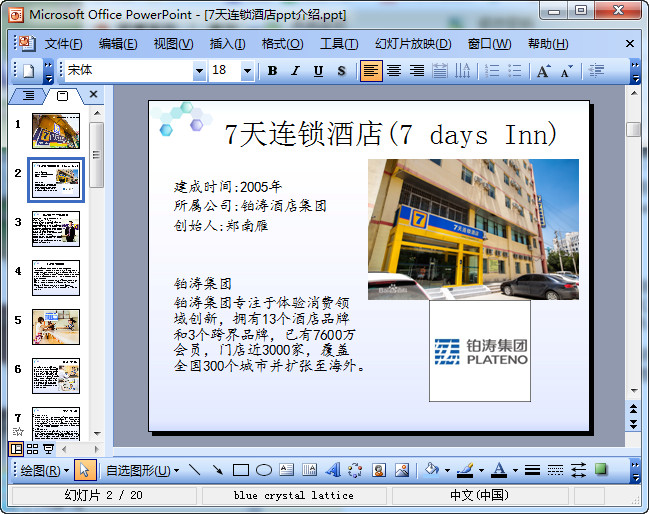Toggle italic text style

295,71
